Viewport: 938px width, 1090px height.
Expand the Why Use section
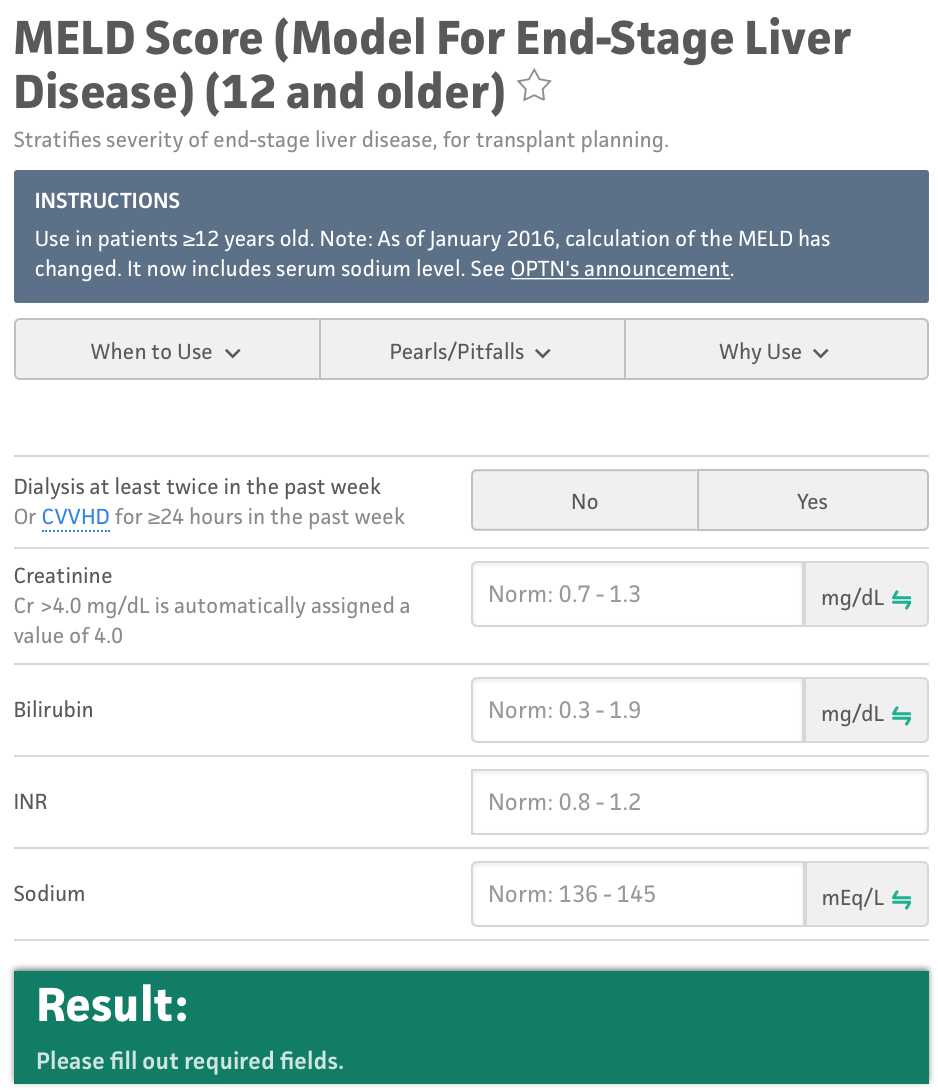tap(775, 351)
